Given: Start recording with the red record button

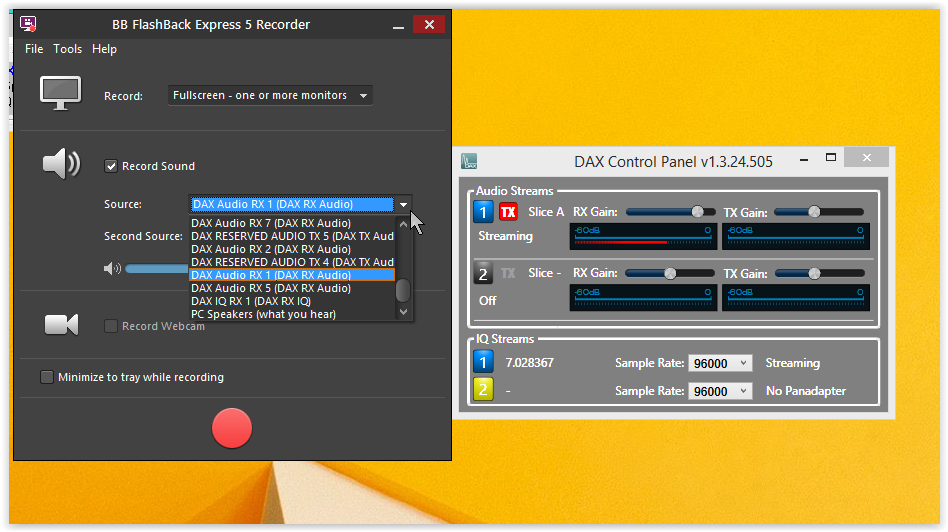Looking at the screenshot, I should click(x=232, y=428).
